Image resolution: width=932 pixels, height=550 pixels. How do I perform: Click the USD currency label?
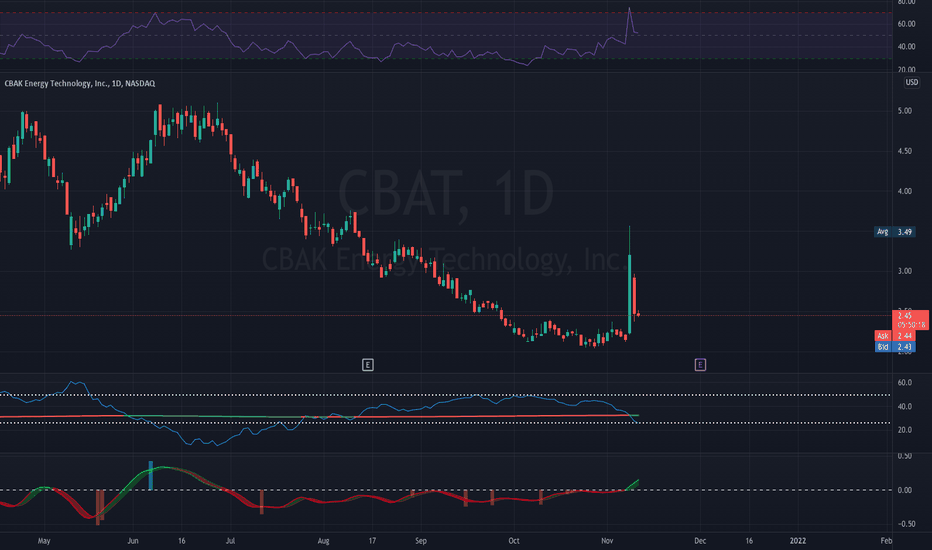(x=911, y=82)
